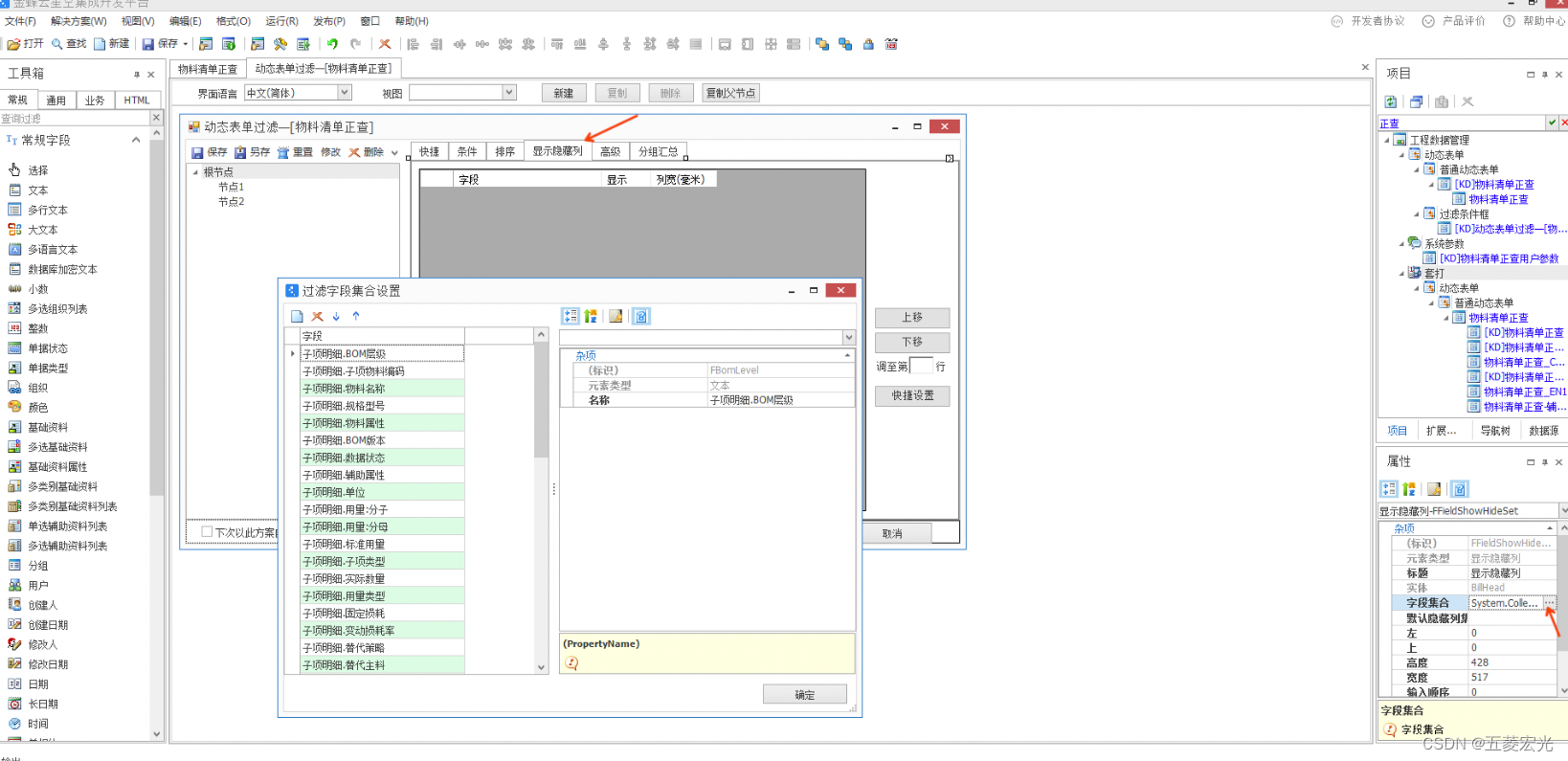Open dropdown arrow next to main toolbar 保存

pos(186,44)
